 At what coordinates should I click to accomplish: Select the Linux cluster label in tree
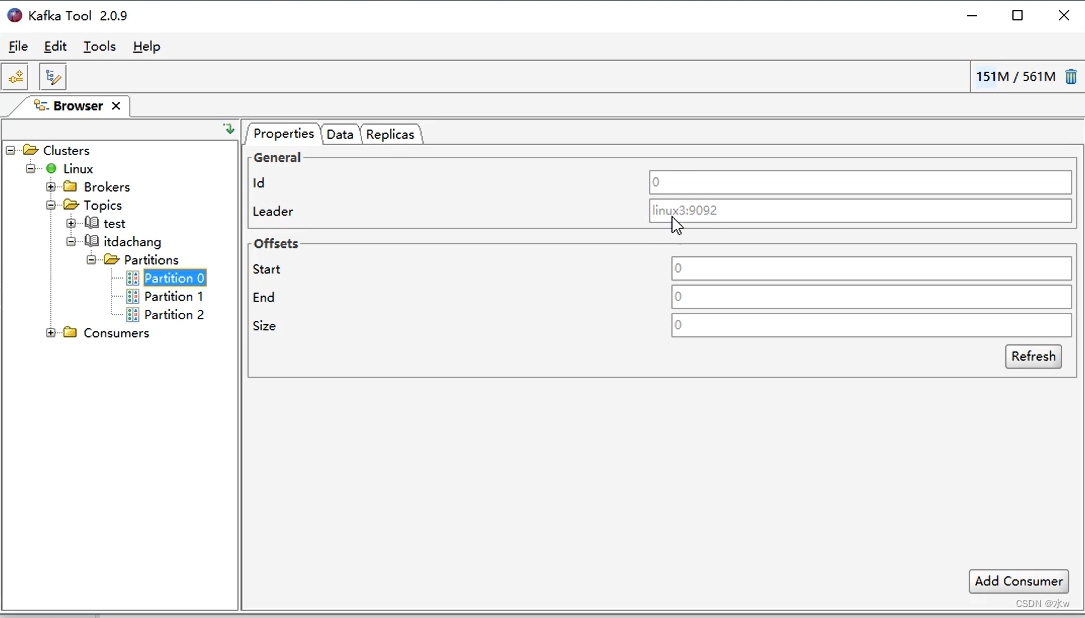click(78, 169)
